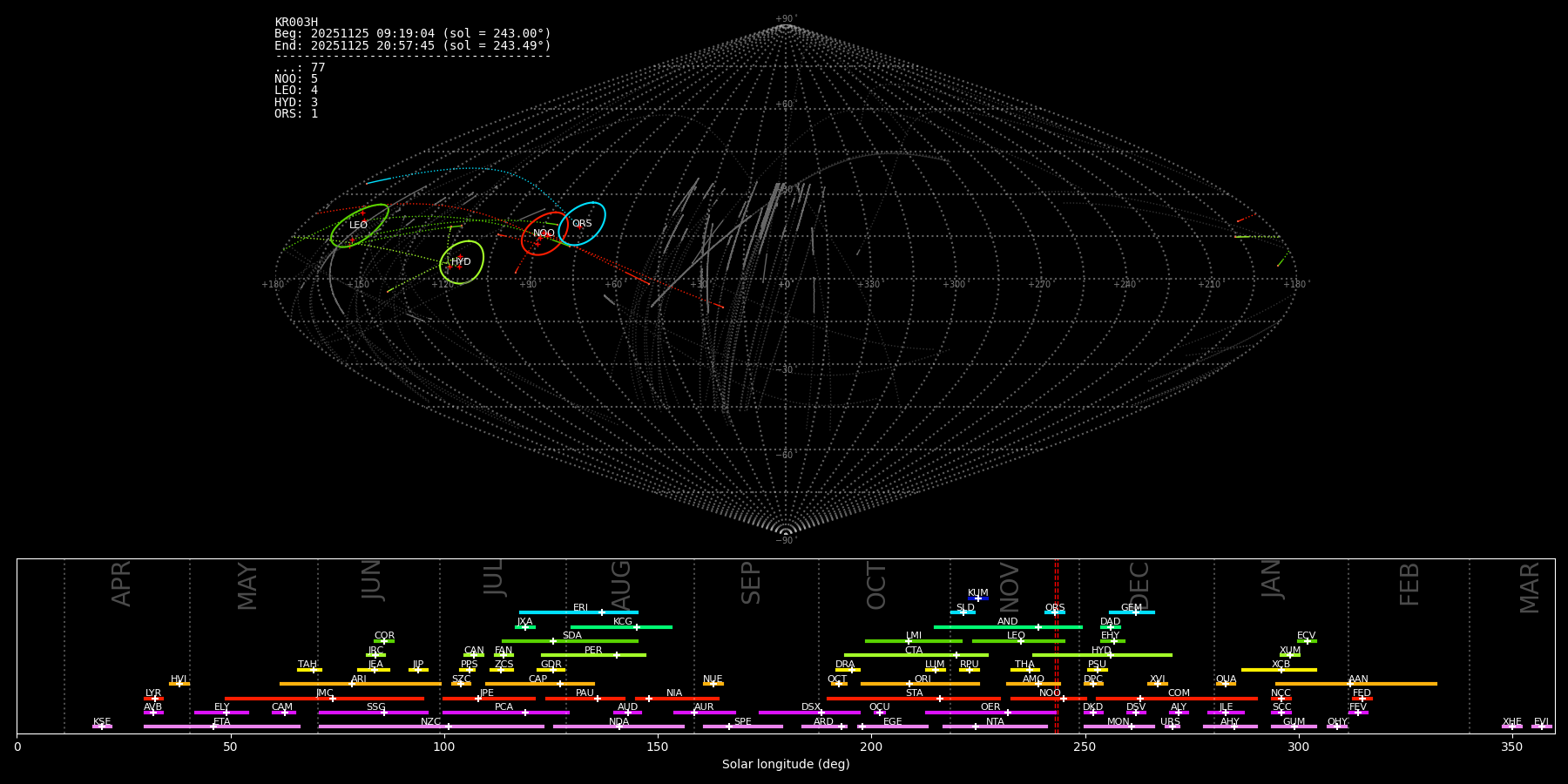Click the ORI shower bar in the timeline
1568x784 pixels.
tap(920, 684)
